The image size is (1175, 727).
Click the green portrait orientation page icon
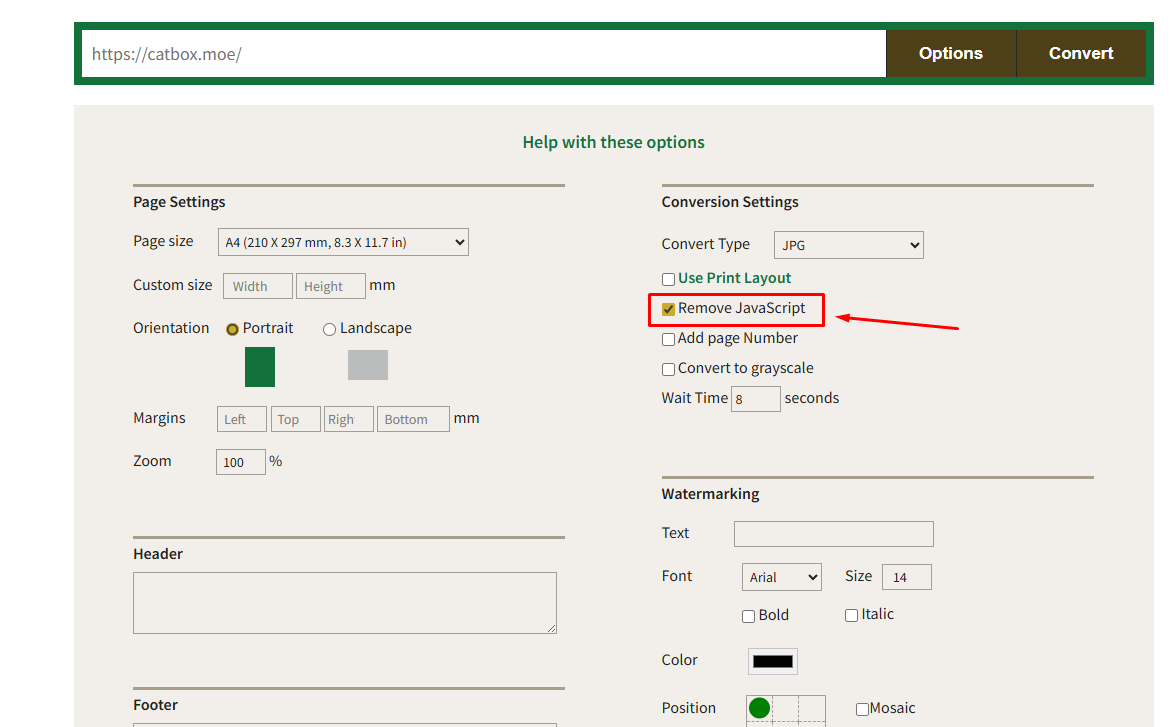[x=260, y=367]
